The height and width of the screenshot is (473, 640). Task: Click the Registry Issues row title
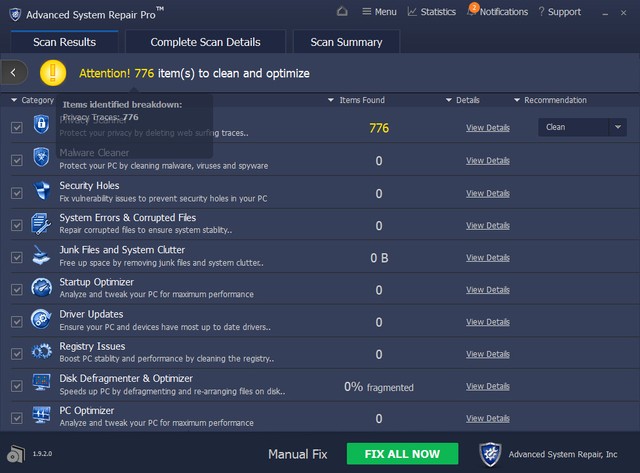click(92, 346)
